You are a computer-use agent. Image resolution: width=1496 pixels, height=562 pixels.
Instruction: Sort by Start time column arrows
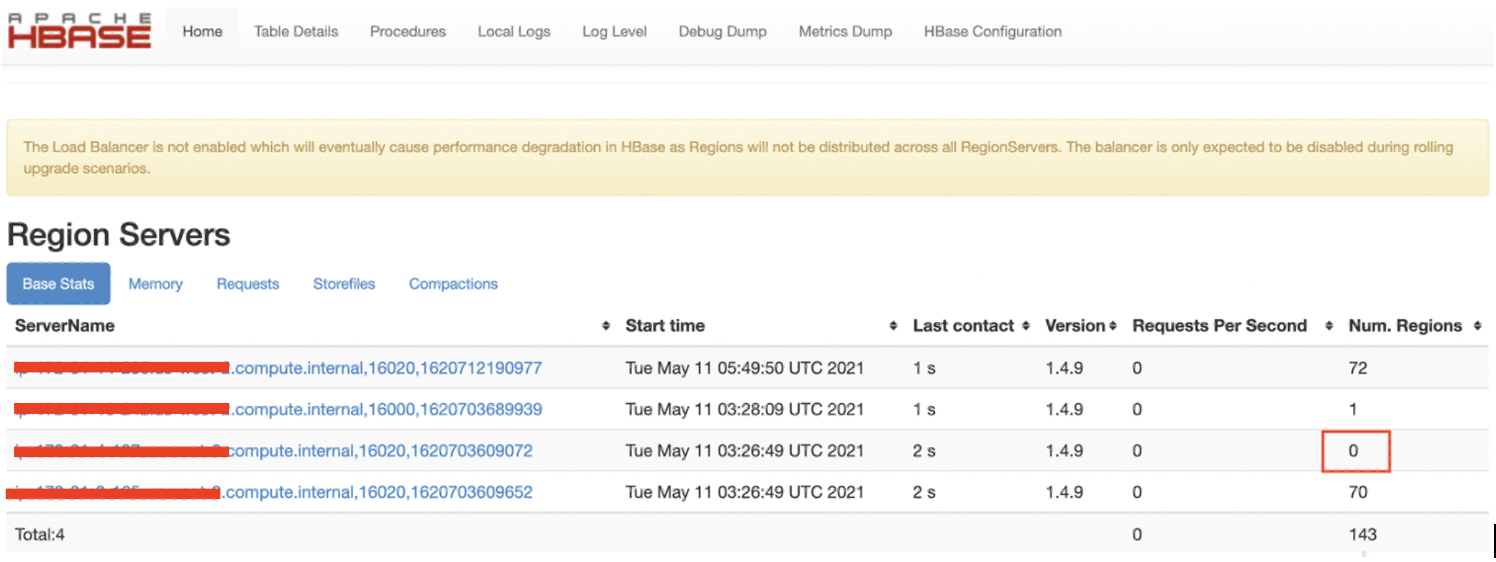click(893, 326)
